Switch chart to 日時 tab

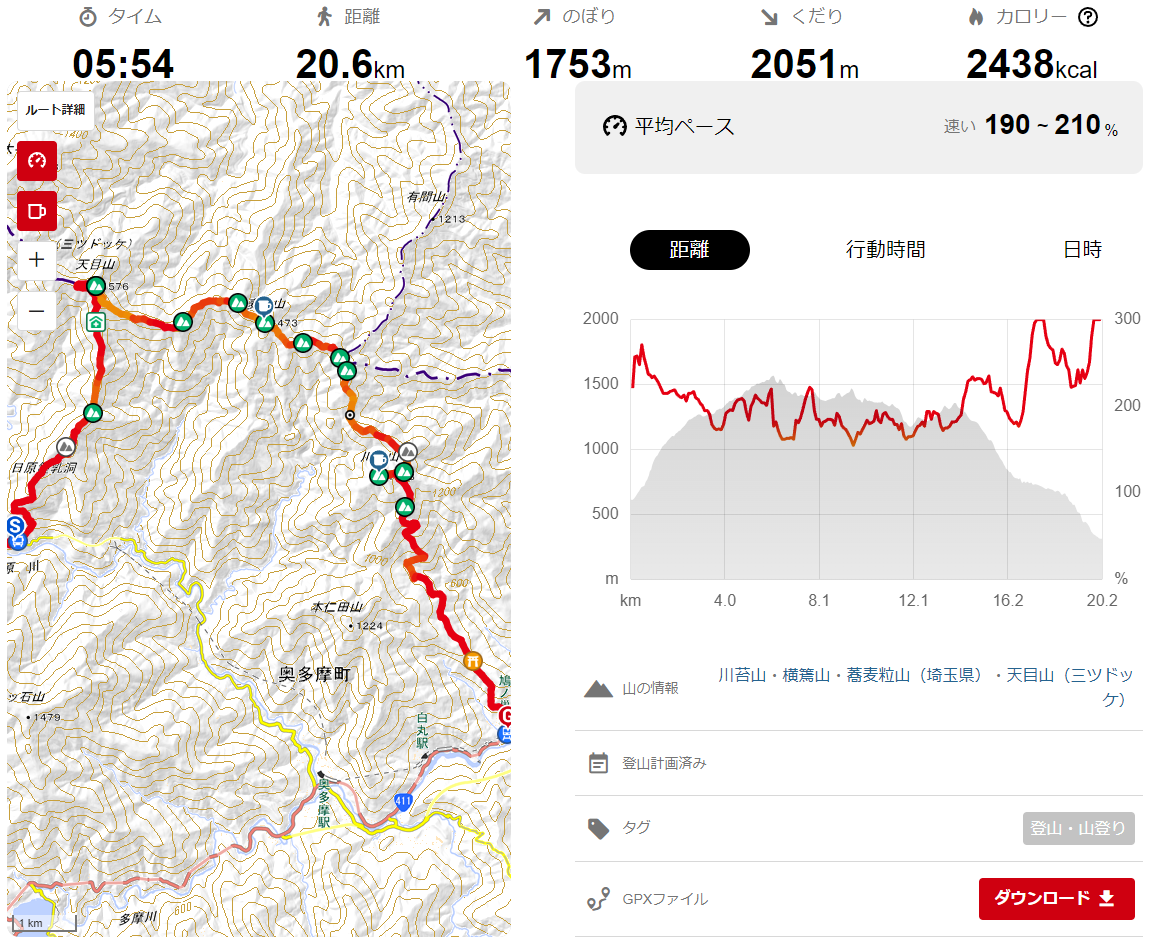[x=1082, y=250]
